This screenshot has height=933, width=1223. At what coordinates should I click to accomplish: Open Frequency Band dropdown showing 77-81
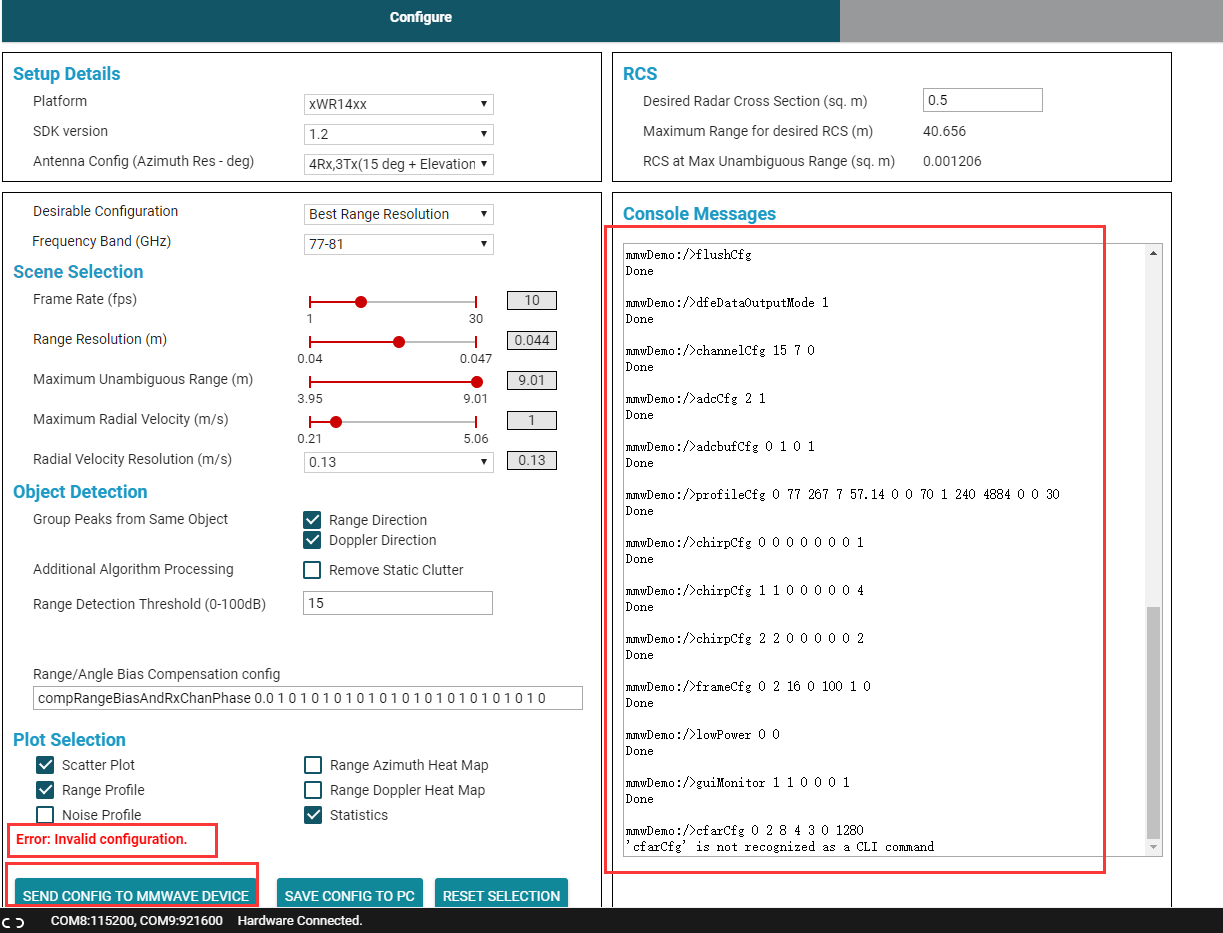click(398, 244)
